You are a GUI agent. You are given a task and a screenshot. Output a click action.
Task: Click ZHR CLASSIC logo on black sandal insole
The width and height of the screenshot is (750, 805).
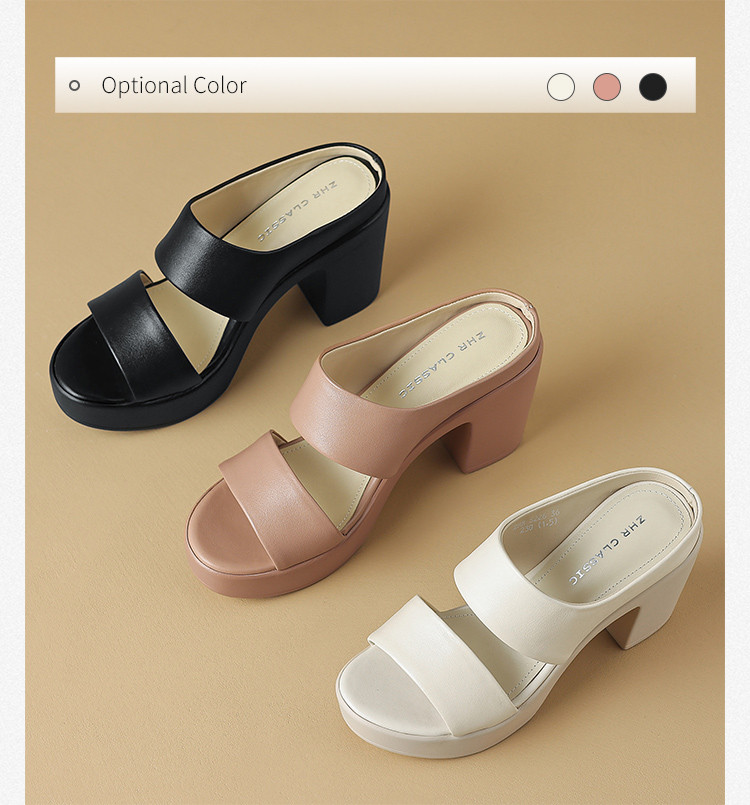pyautogui.click(x=297, y=211)
